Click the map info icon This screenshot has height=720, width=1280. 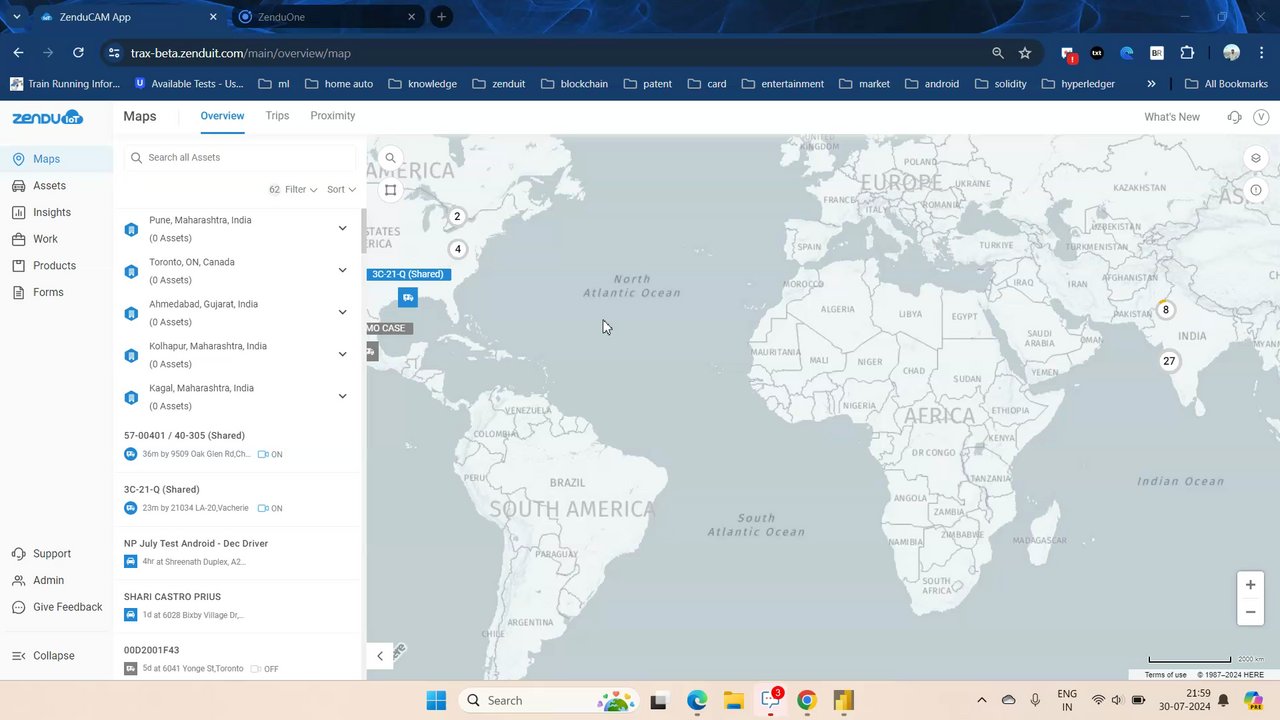click(x=1256, y=190)
